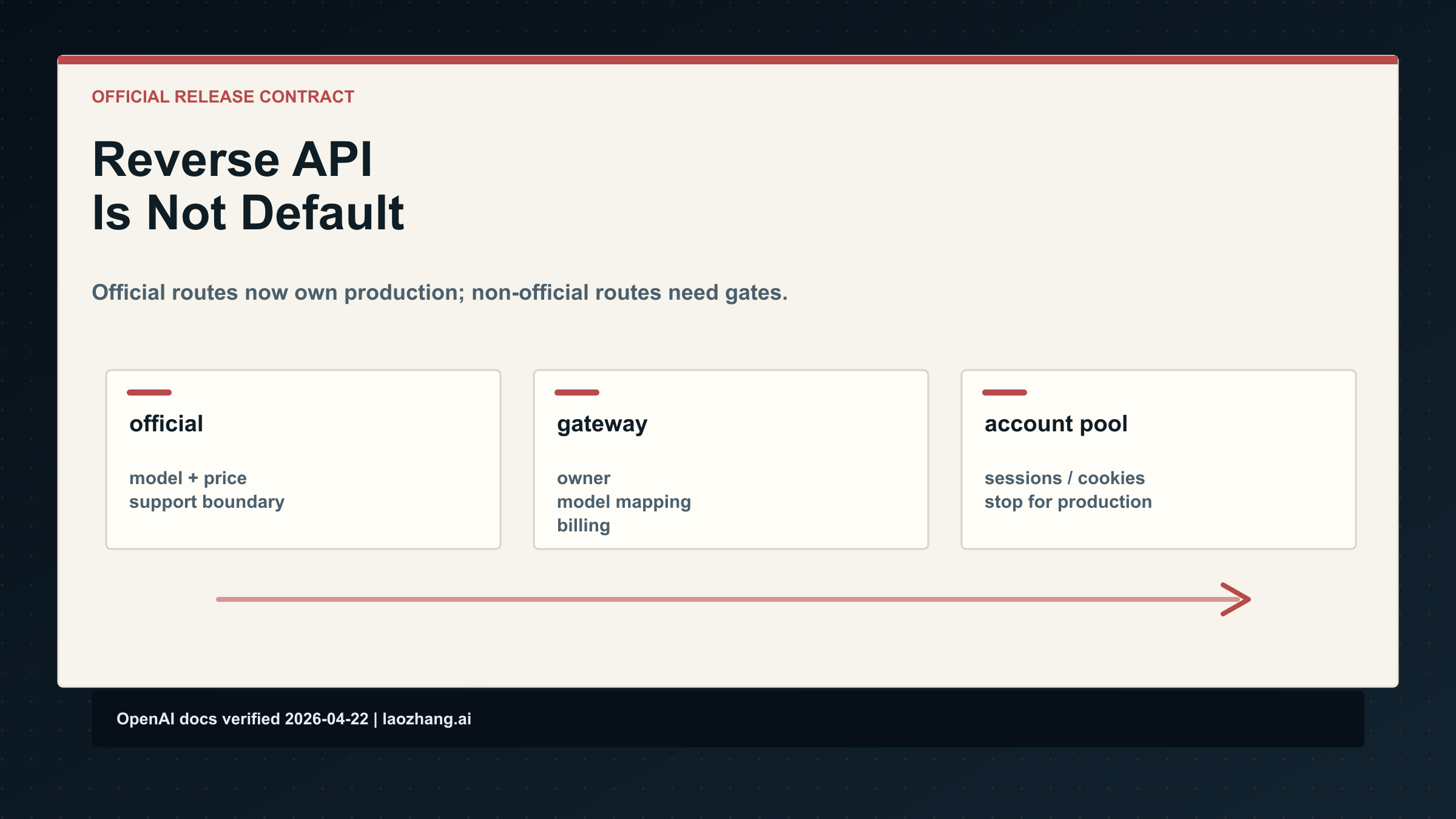This screenshot has width=1456, height=819.
Task: Click the subtitle about official routes owning production
Action: click(x=439, y=292)
